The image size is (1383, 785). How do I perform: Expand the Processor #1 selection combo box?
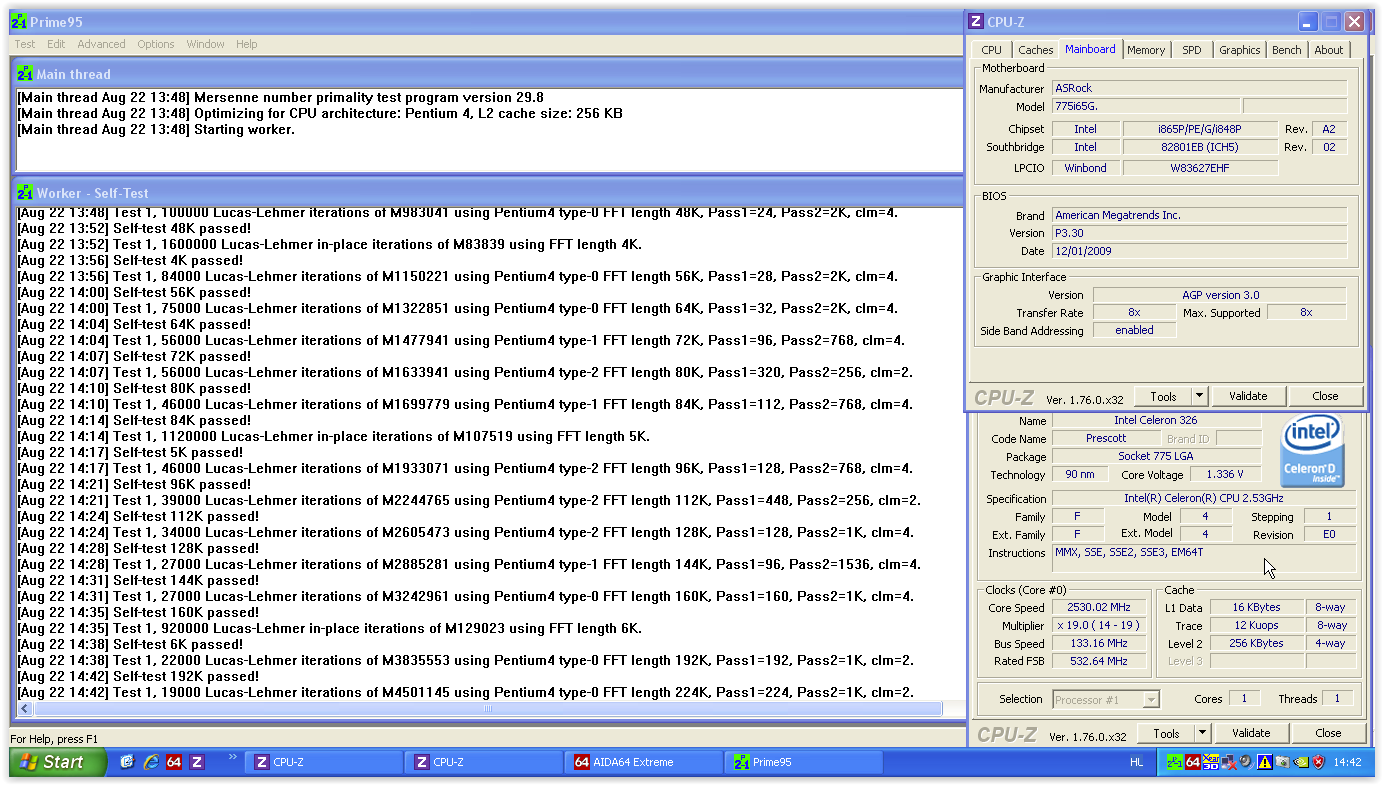click(x=1151, y=699)
